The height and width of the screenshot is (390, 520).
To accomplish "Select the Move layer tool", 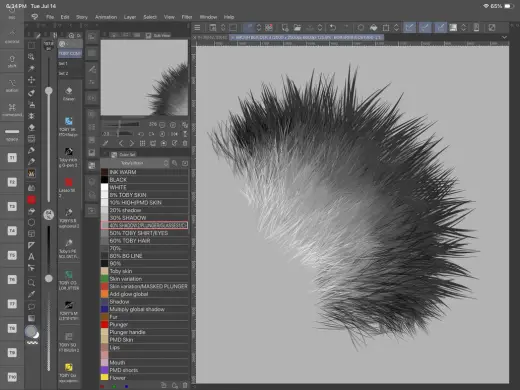I will coord(31,80).
